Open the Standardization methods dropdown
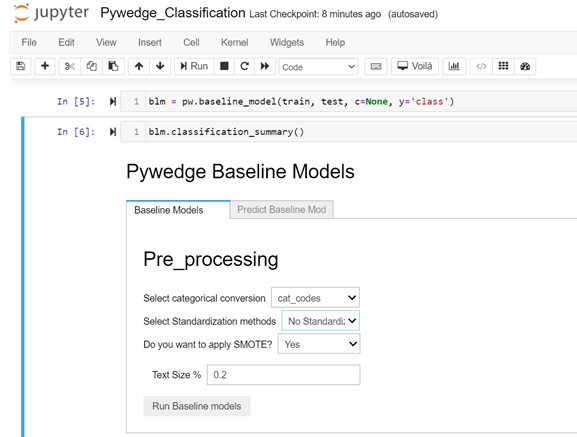Screen dimensions: 577x437 coord(321,321)
